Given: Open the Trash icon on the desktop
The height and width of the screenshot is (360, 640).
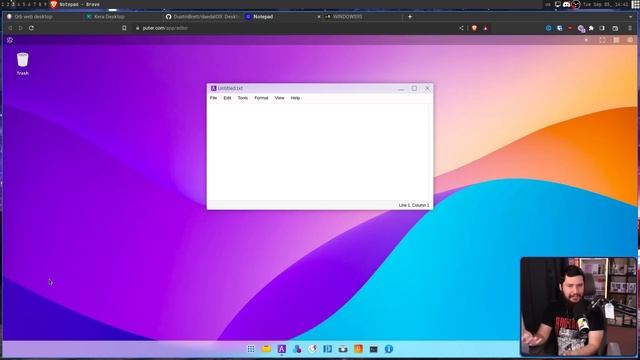Looking at the screenshot, I should pos(22,64).
